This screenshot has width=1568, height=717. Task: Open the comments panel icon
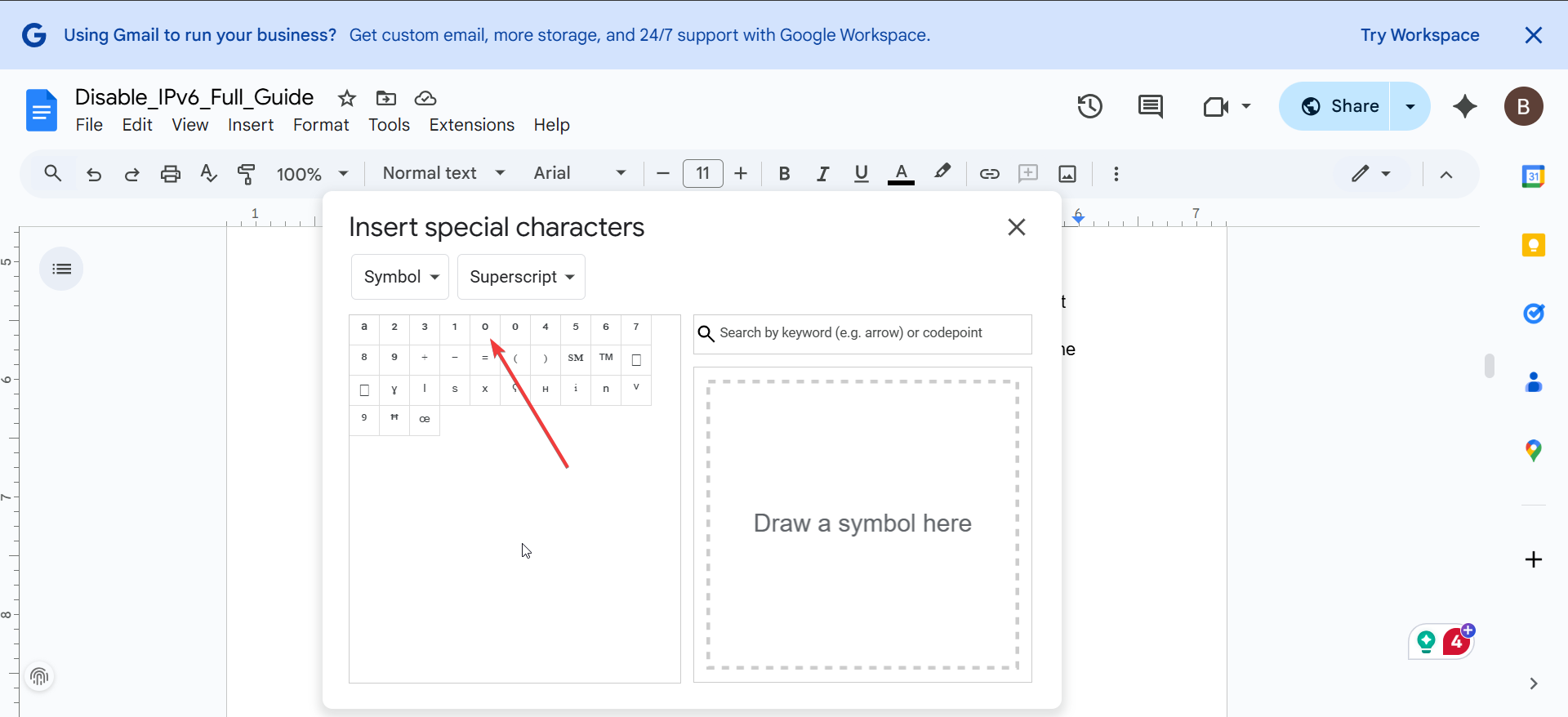pyautogui.click(x=1150, y=106)
